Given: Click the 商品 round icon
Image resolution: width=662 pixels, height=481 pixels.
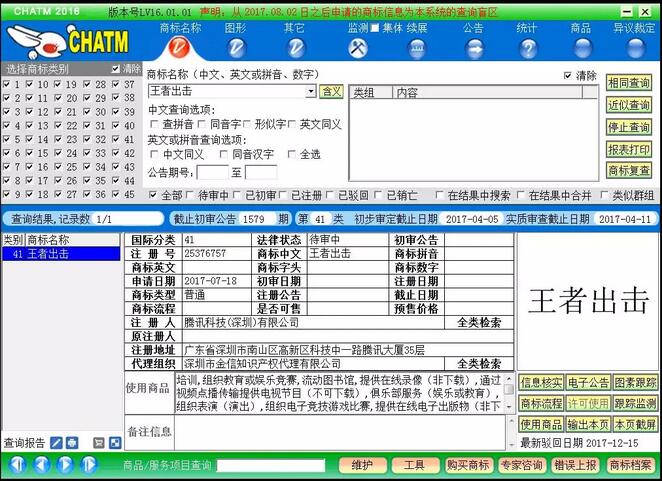Looking at the screenshot, I should (x=582, y=48).
